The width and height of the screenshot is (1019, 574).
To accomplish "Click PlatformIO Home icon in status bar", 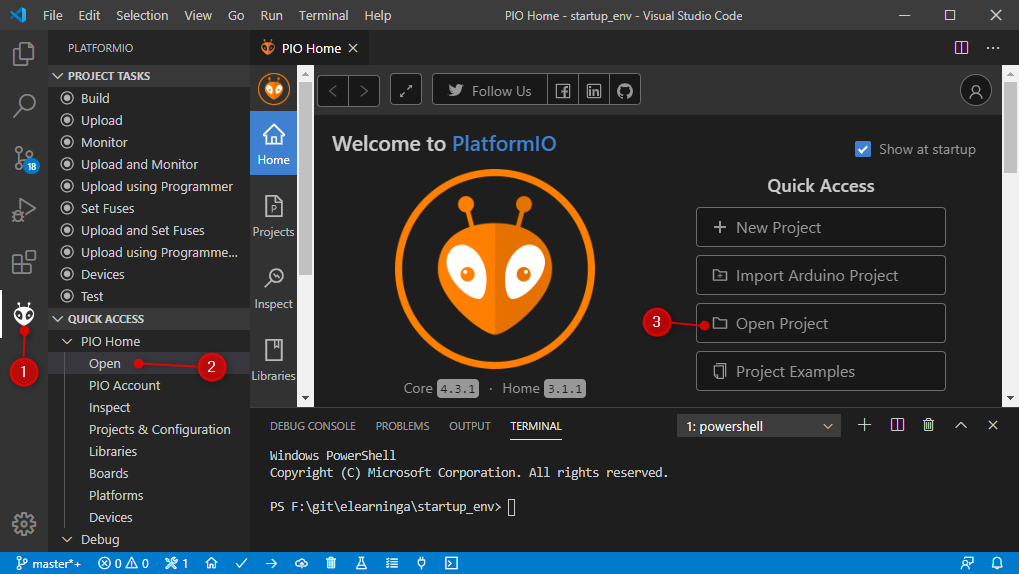I will 211,563.
